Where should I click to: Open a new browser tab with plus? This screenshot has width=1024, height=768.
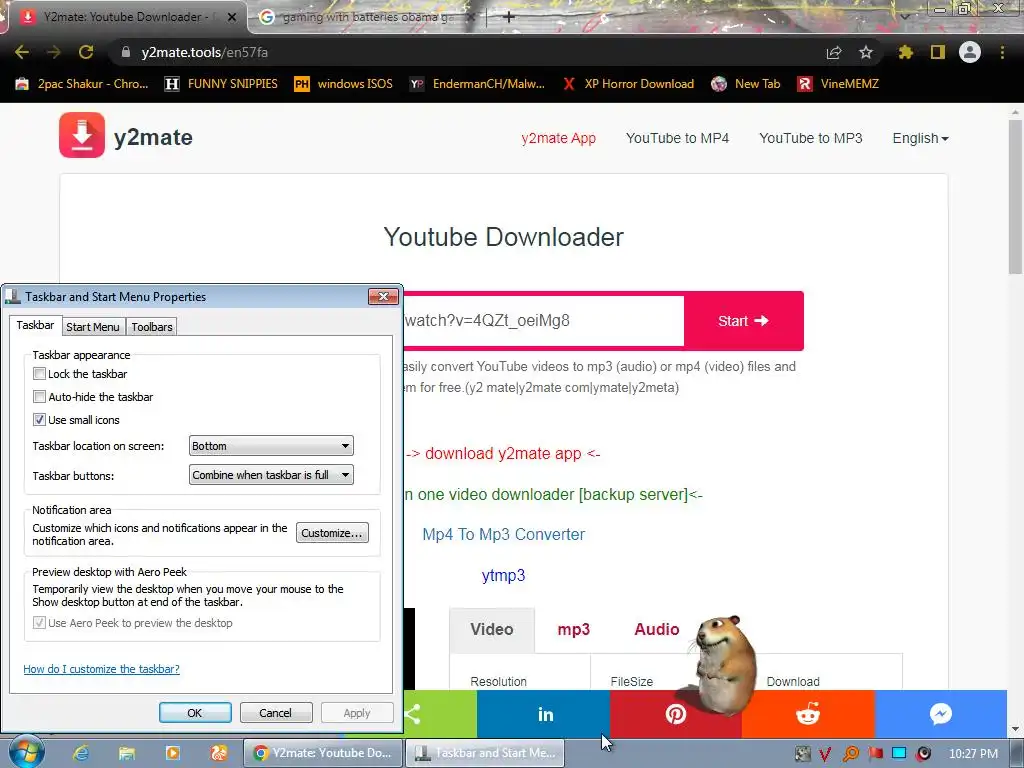[x=509, y=17]
